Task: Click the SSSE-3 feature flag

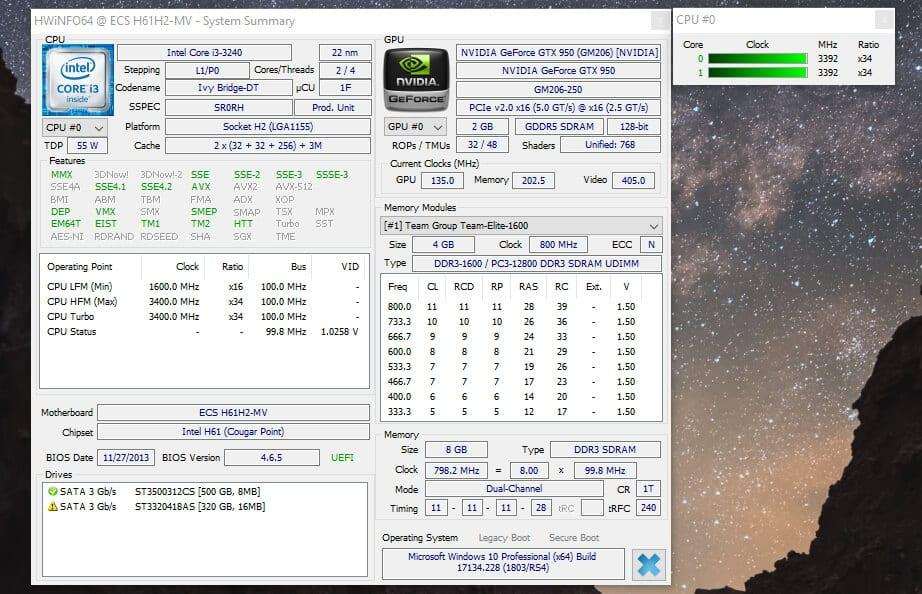Action: pos(332,175)
